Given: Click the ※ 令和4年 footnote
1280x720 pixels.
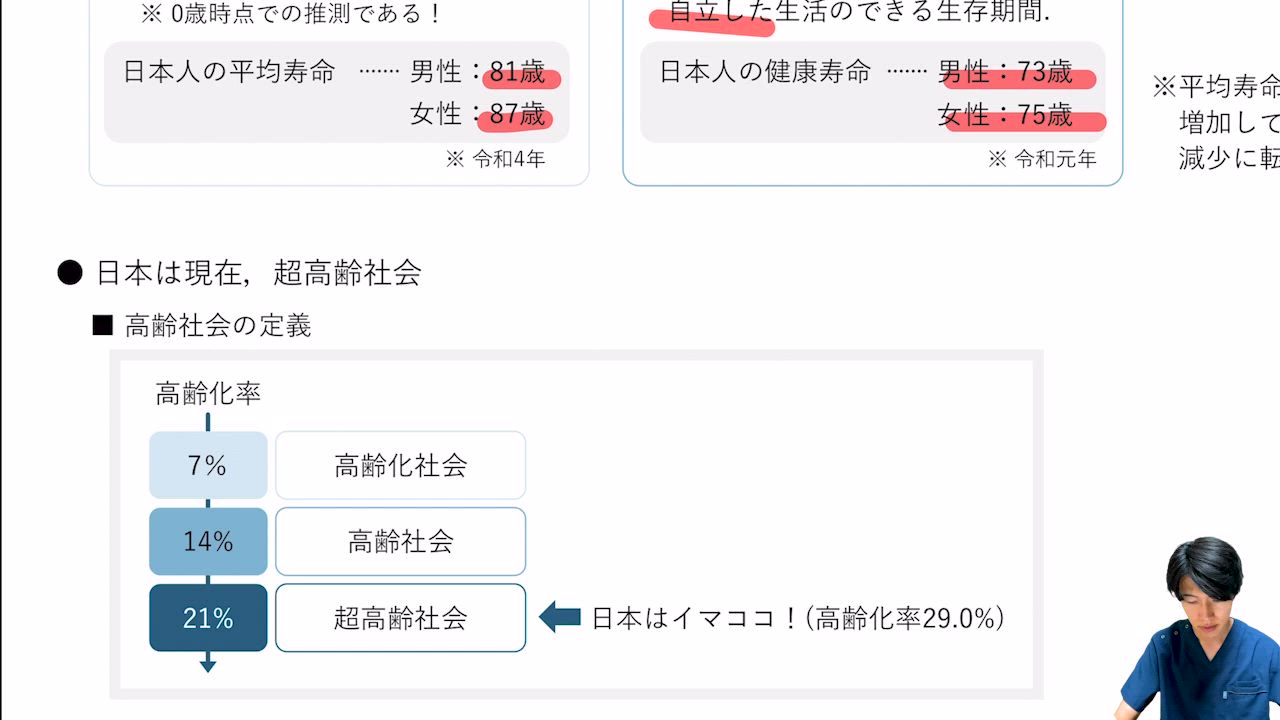Looking at the screenshot, I should (496, 159).
